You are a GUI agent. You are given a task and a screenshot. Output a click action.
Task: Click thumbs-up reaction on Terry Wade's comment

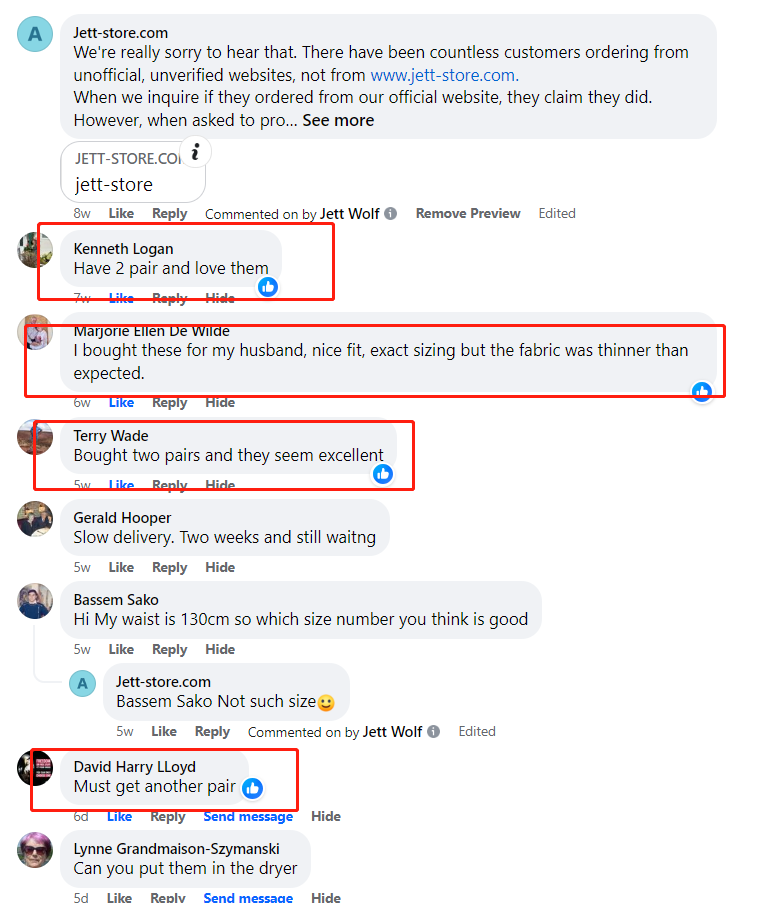click(x=383, y=474)
